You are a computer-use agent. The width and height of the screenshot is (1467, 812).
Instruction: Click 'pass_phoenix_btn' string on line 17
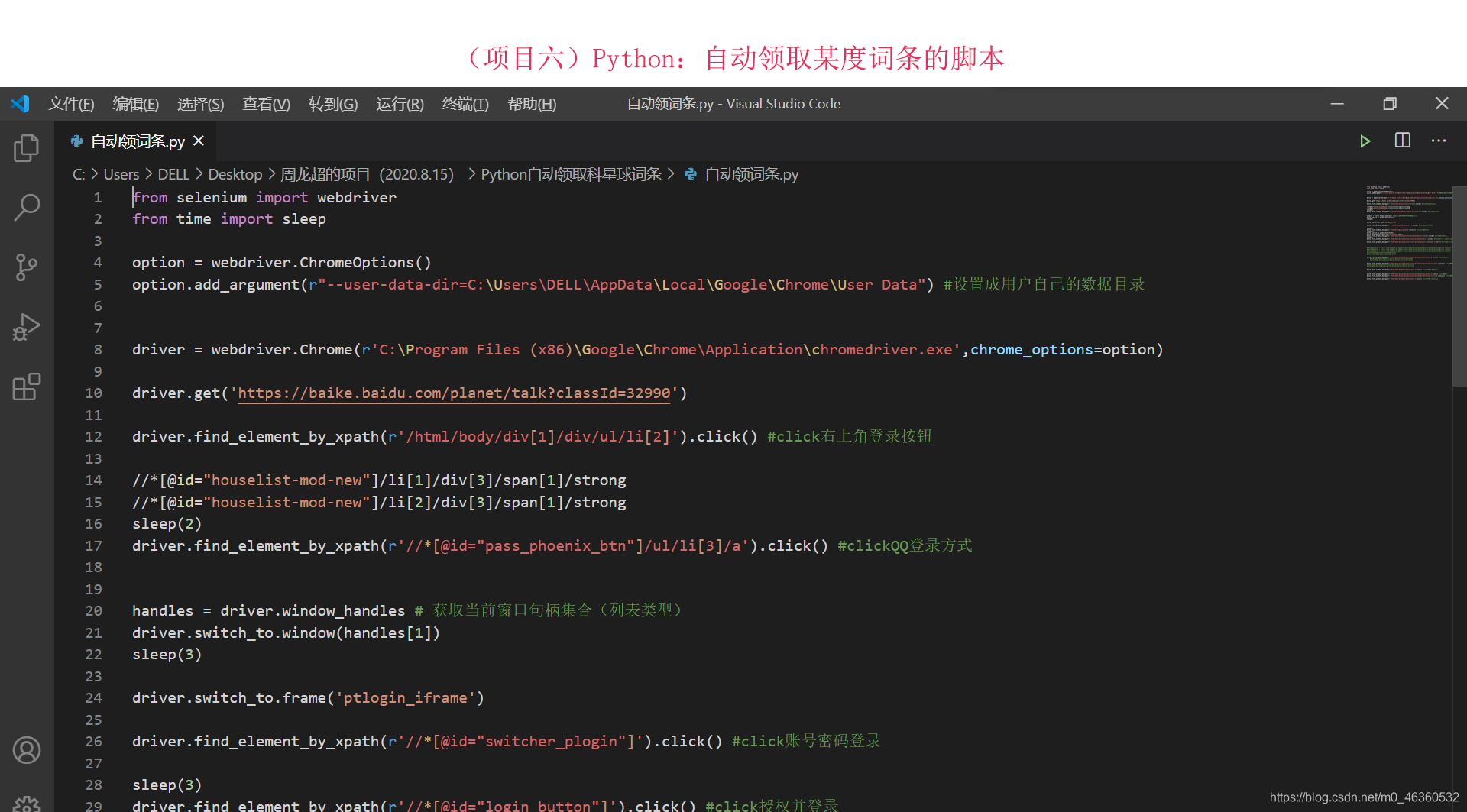click(555, 545)
